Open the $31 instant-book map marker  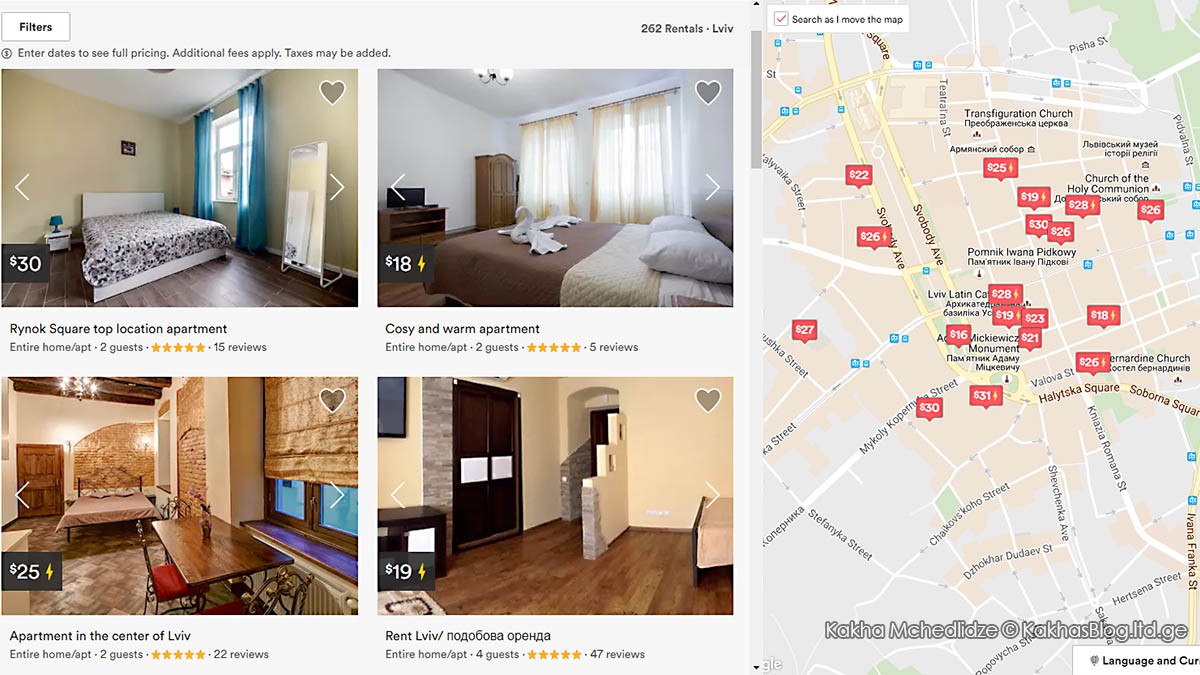986,397
